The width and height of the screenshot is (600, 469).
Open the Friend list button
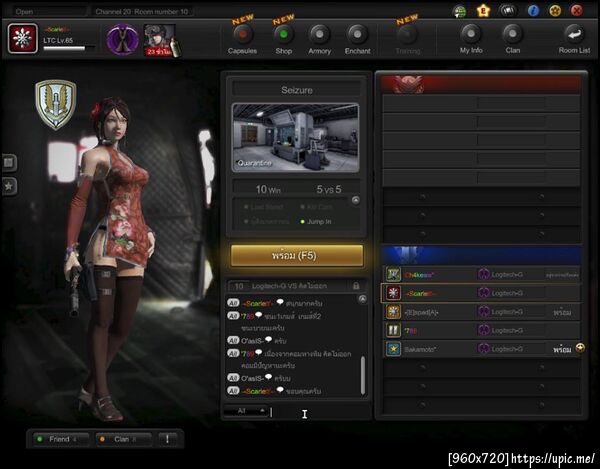pos(60,439)
